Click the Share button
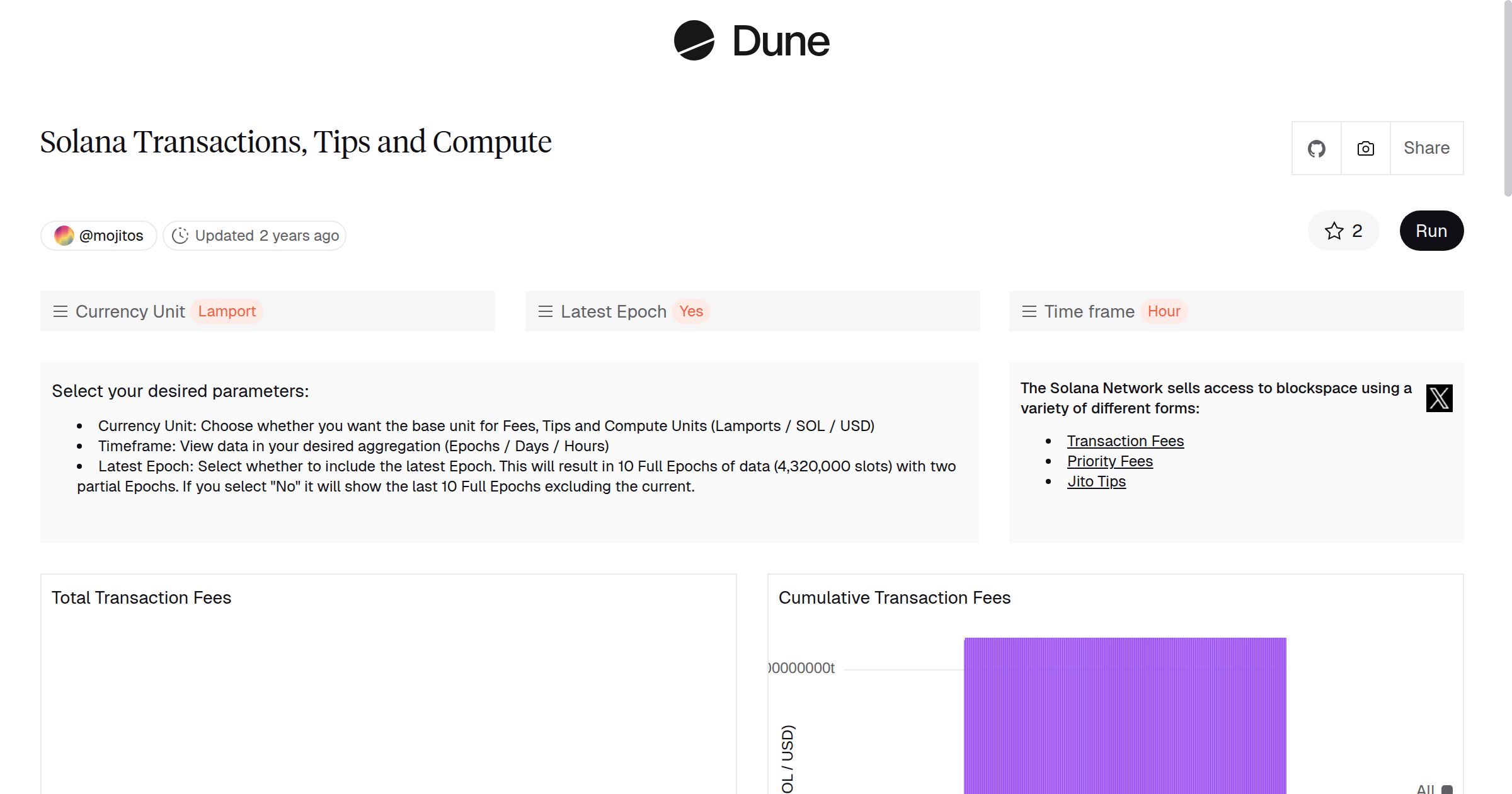The image size is (1512, 794). pos(1426,147)
